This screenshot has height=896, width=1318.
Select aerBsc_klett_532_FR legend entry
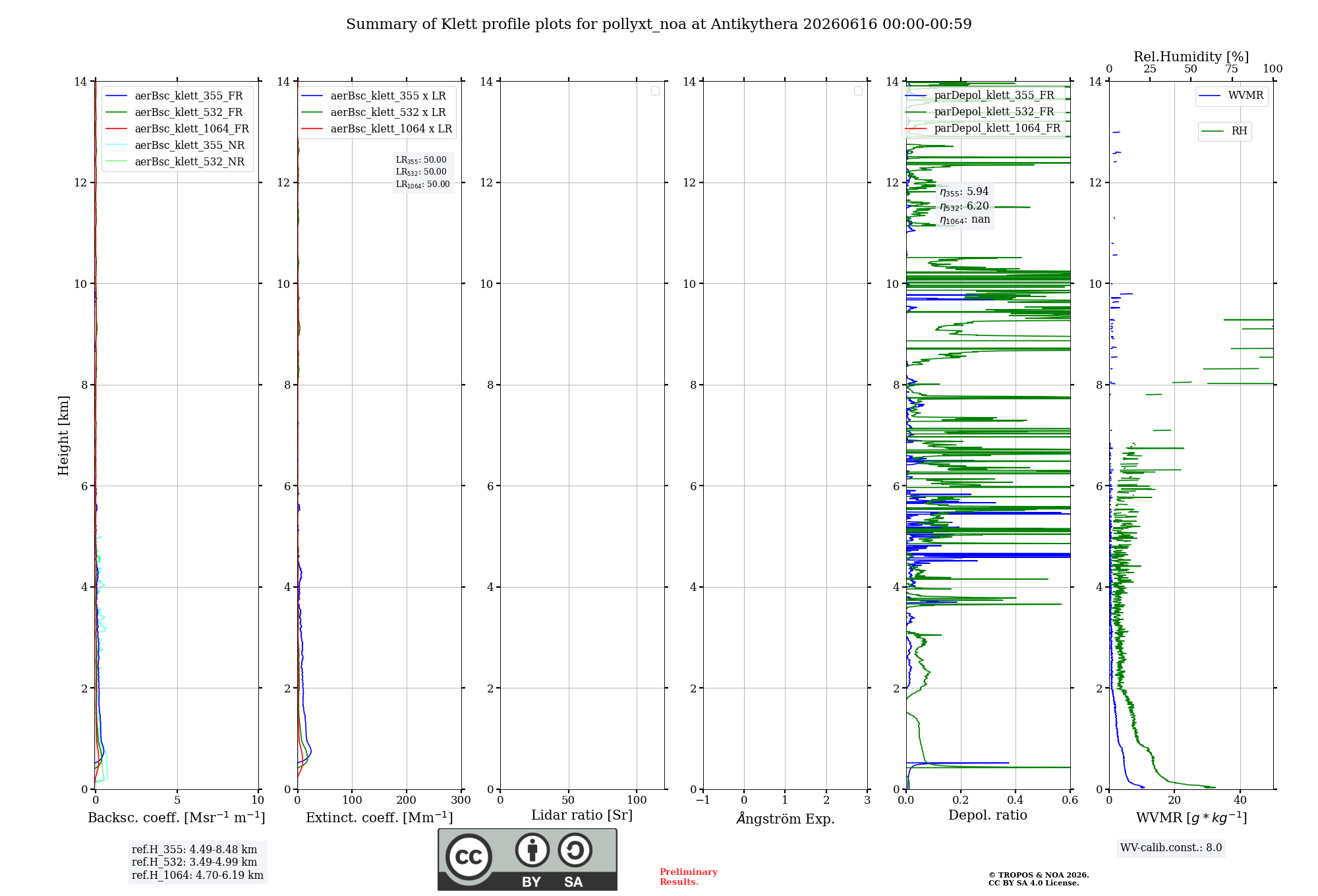click(177, 113)
